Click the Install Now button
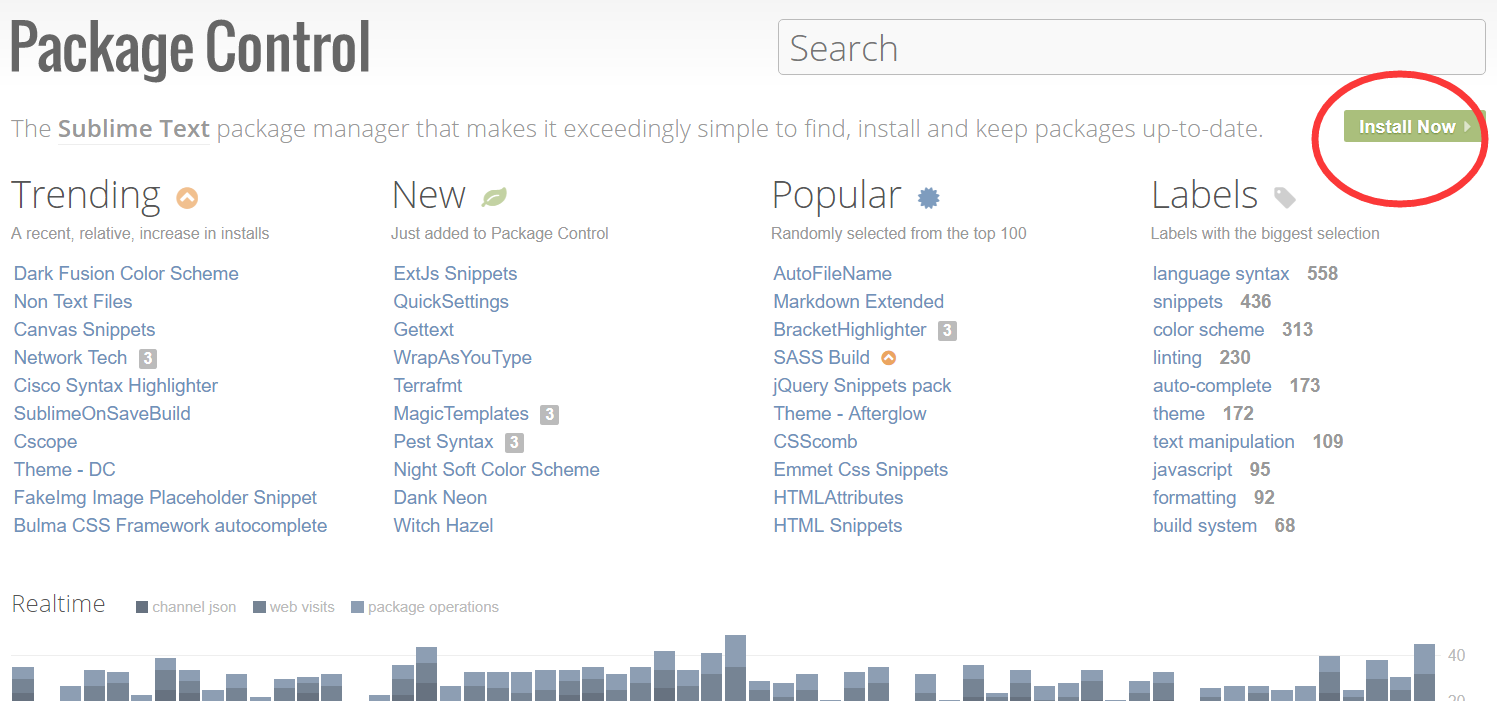The width and height of the screenshot is (1497, 701). point(1414,127)
